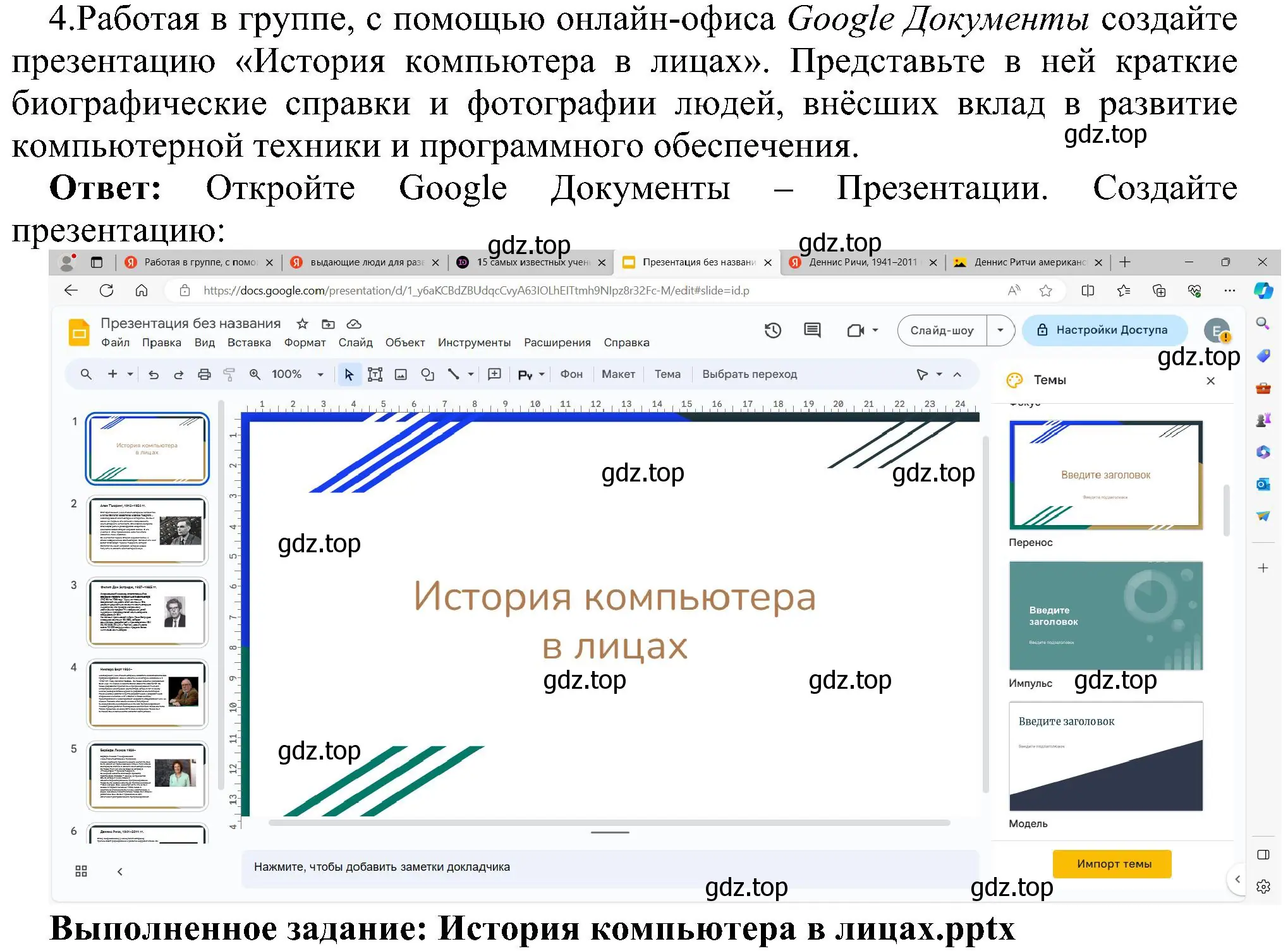Redo the last action

179,375
